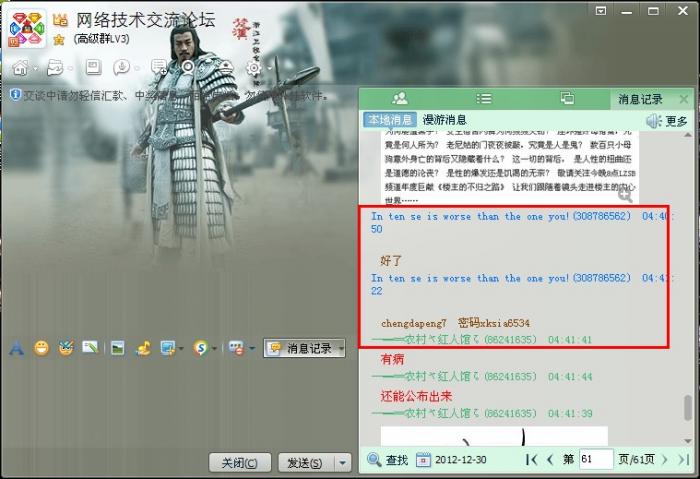This screenshot has height=479, width=700.
Task: Go to first page of records
Action: coord(531,459)
